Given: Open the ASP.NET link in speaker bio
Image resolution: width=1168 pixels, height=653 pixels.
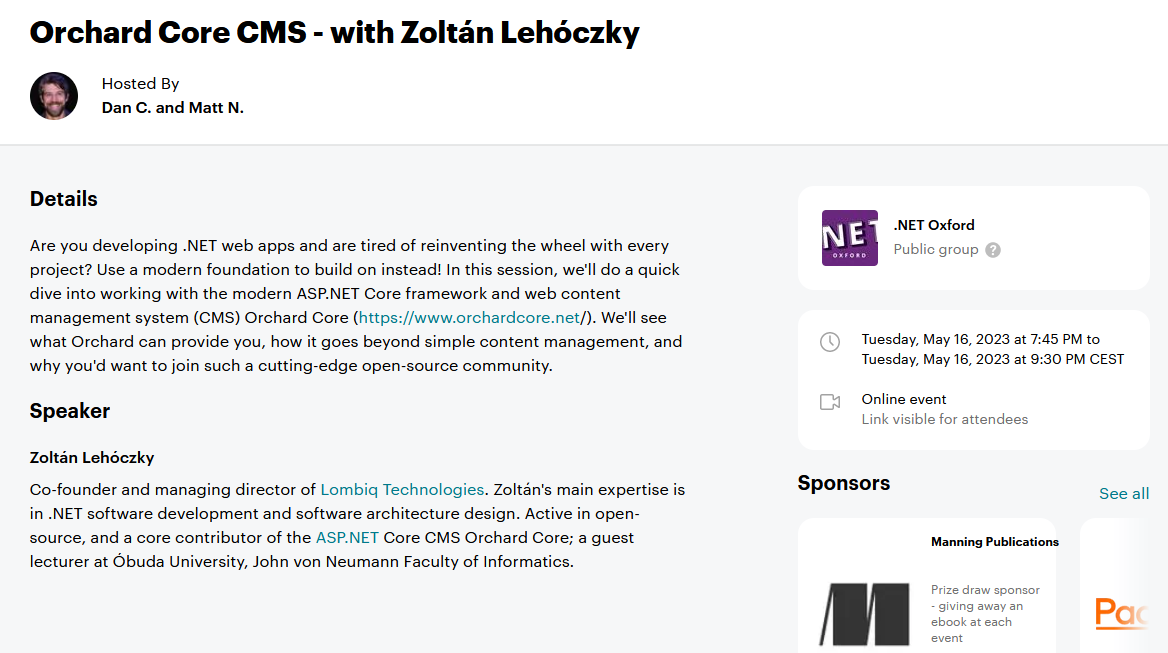Looking at the screenshot, I should tap(347, 538).
